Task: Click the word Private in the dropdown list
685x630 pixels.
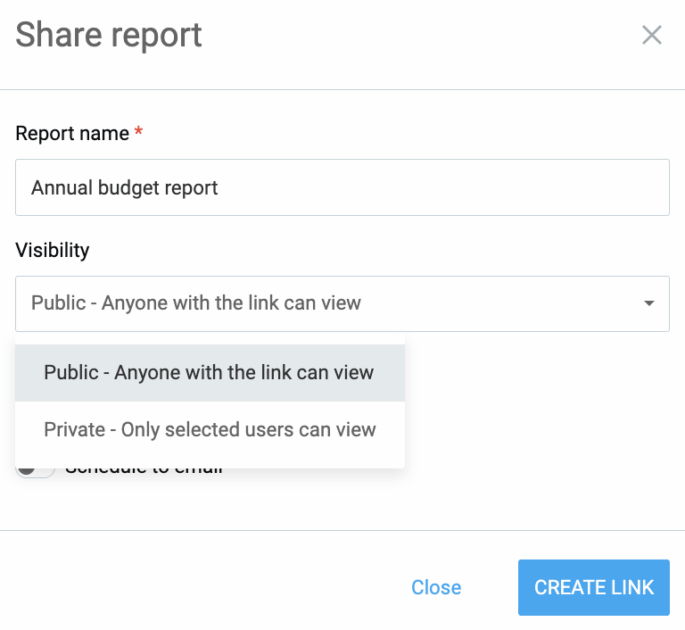Action: [76, 430]
